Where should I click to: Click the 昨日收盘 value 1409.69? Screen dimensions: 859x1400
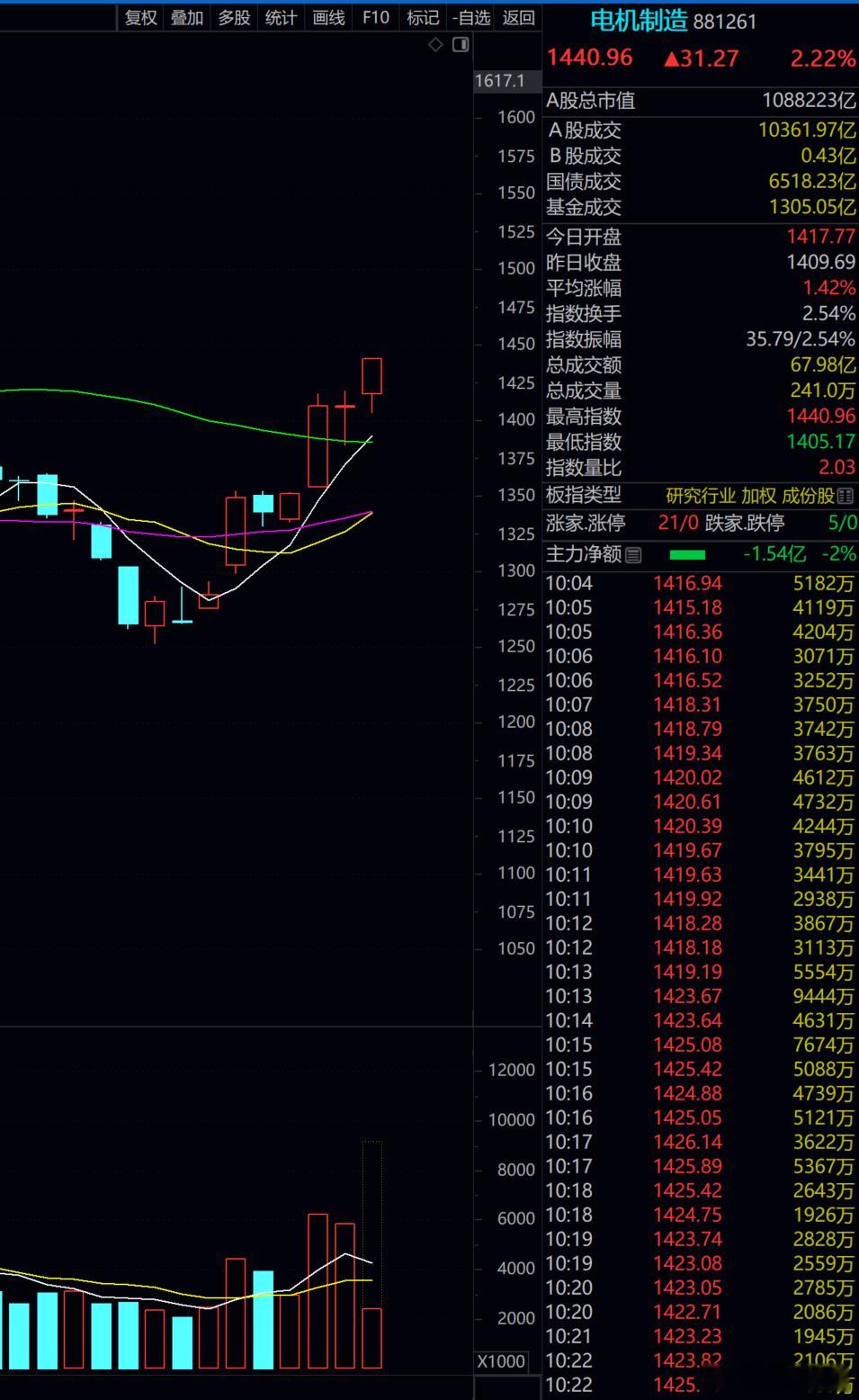click(820, 263)
